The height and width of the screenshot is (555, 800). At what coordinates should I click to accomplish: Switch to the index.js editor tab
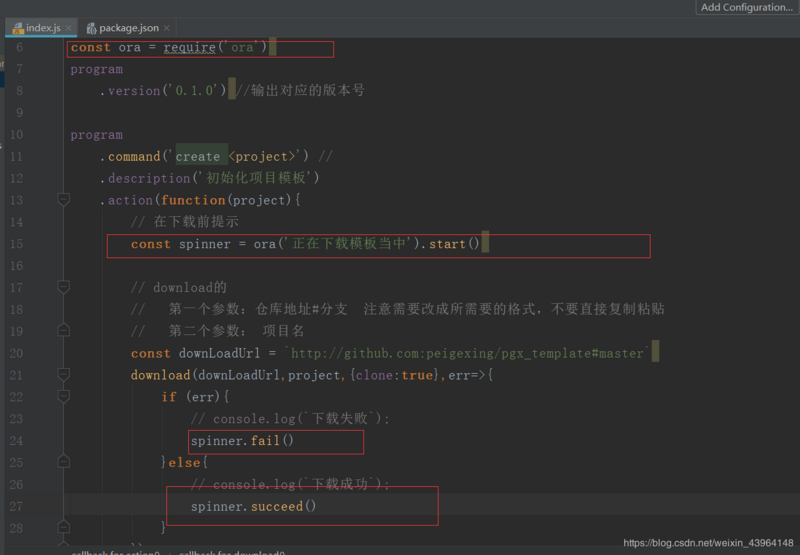click(x=43, y=28)
